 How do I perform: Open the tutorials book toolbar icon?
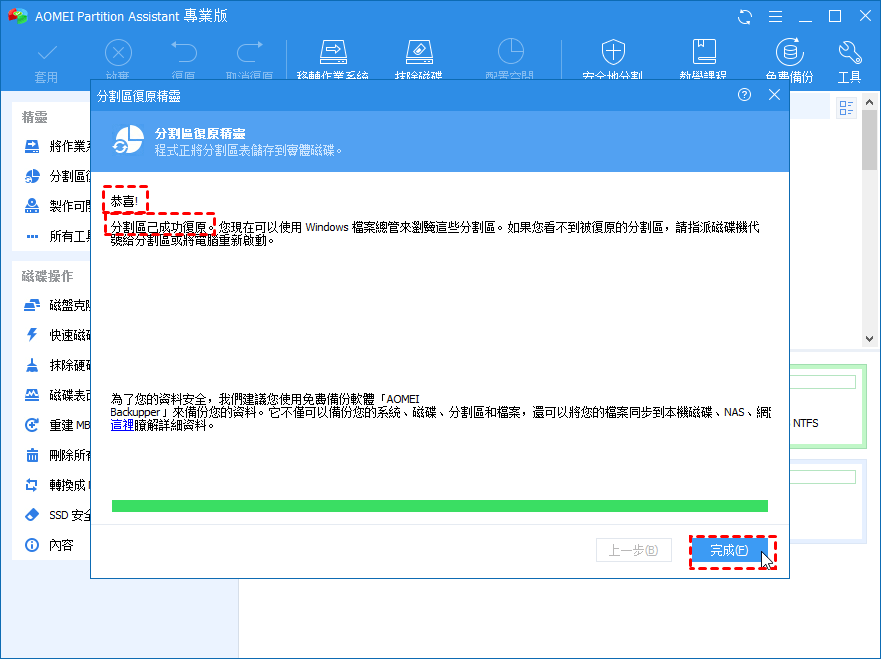click(x=703, y=51)
